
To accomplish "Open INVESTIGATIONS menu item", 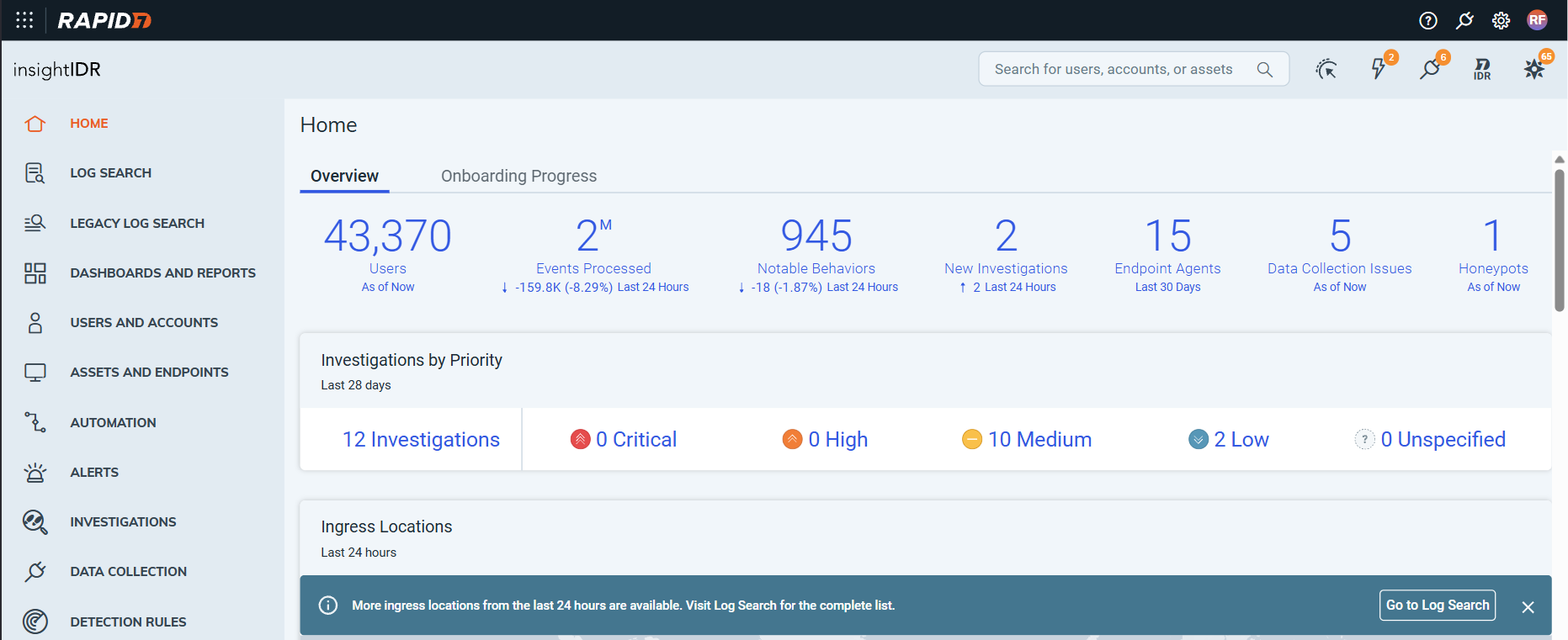I will pyautogui.click(x=124, y=522).
